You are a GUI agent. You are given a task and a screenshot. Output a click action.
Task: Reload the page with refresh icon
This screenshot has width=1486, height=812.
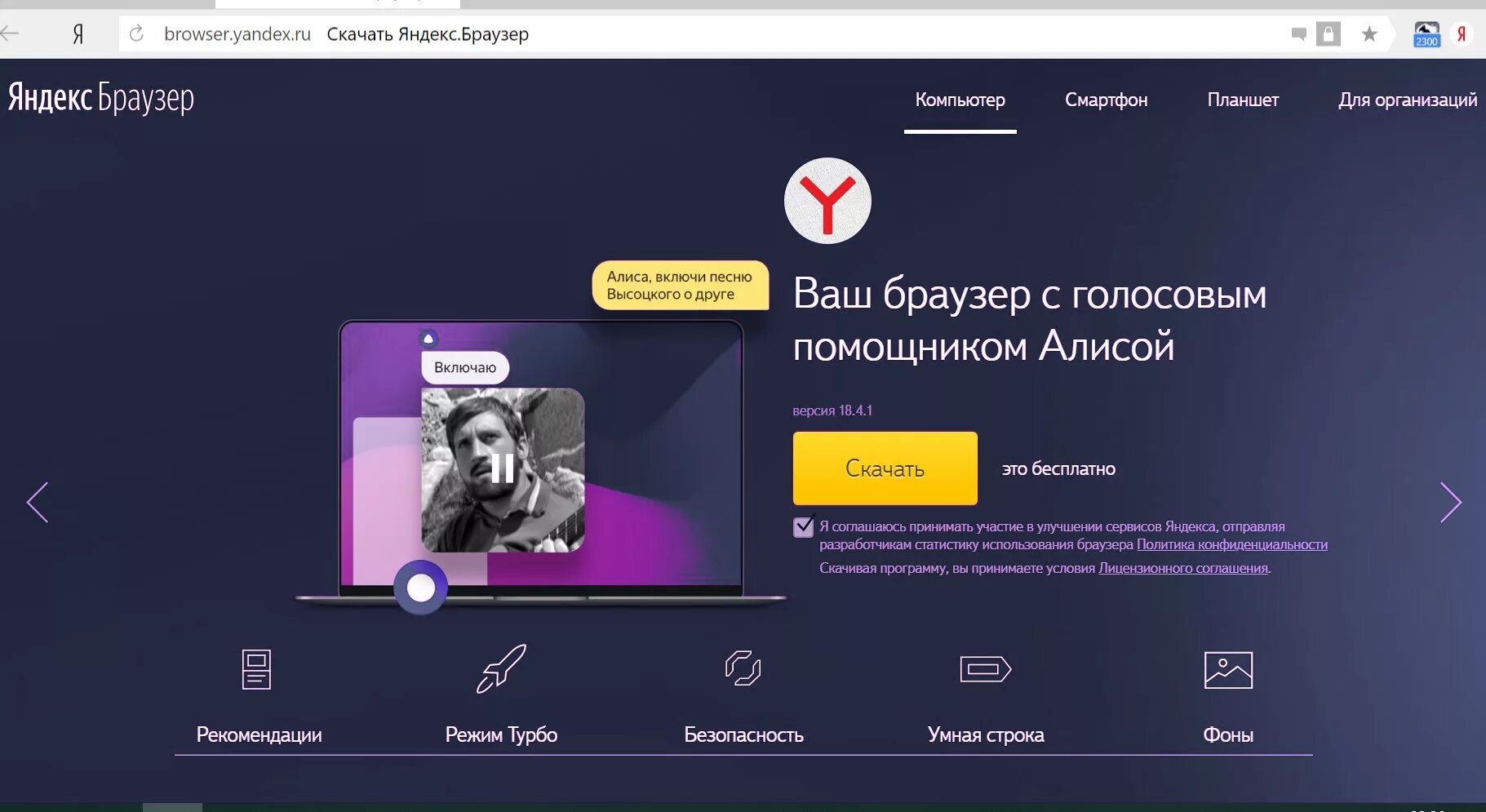click(136, 33)
